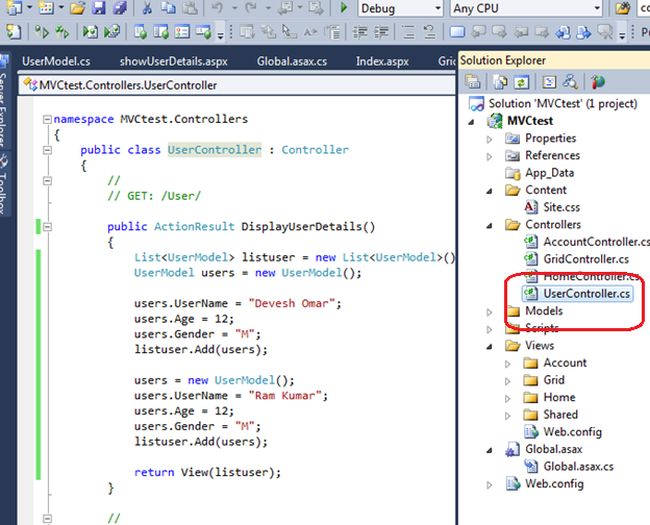
Task: Click the Uncomment Selected Lines icon
Action: pyautogui.click(x=429, y=32)
